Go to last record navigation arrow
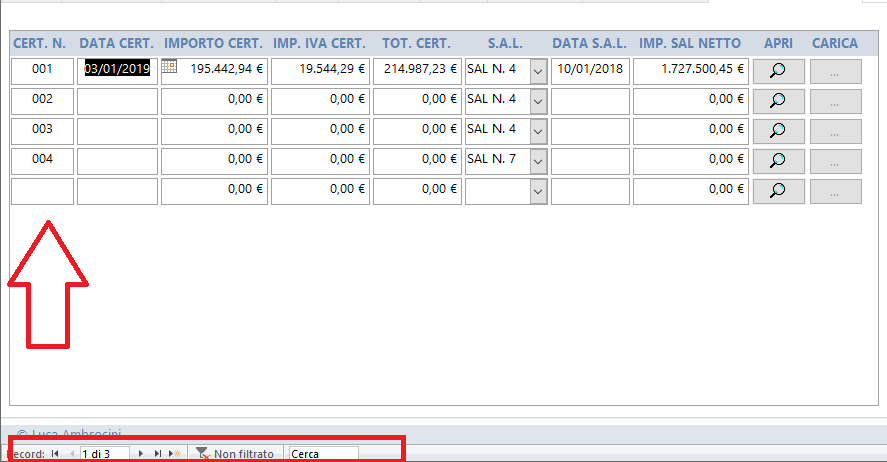Image resolution: width=887 pixels, height=462 pixels. [x=158, y=454]
